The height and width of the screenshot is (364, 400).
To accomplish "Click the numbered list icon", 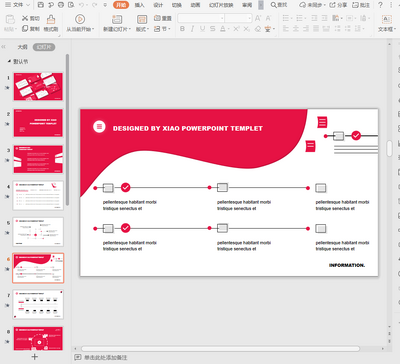I will coord(300,18).
